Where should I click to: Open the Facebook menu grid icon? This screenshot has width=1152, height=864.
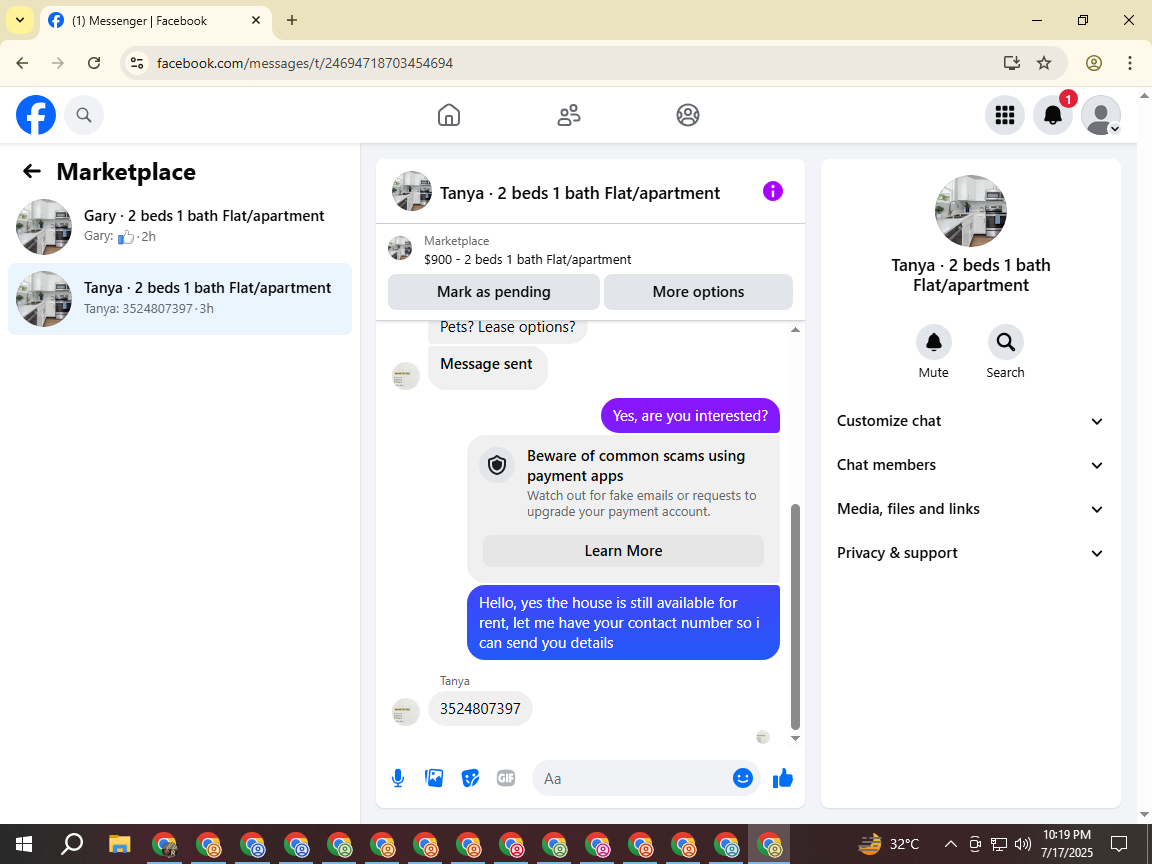[1004, 115]
